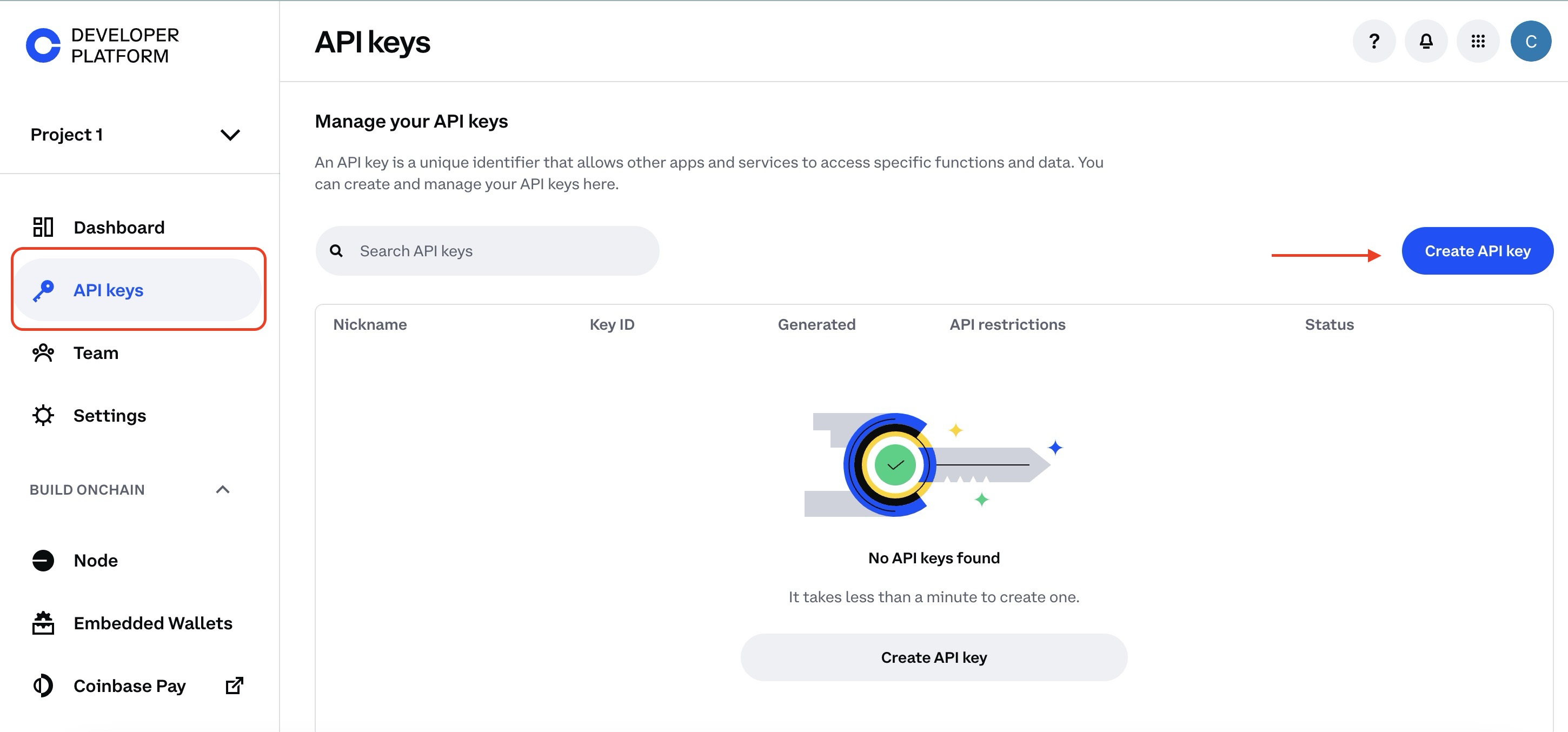Click the Team people icon
1568x732 pixels.
[x=43, y=353]
